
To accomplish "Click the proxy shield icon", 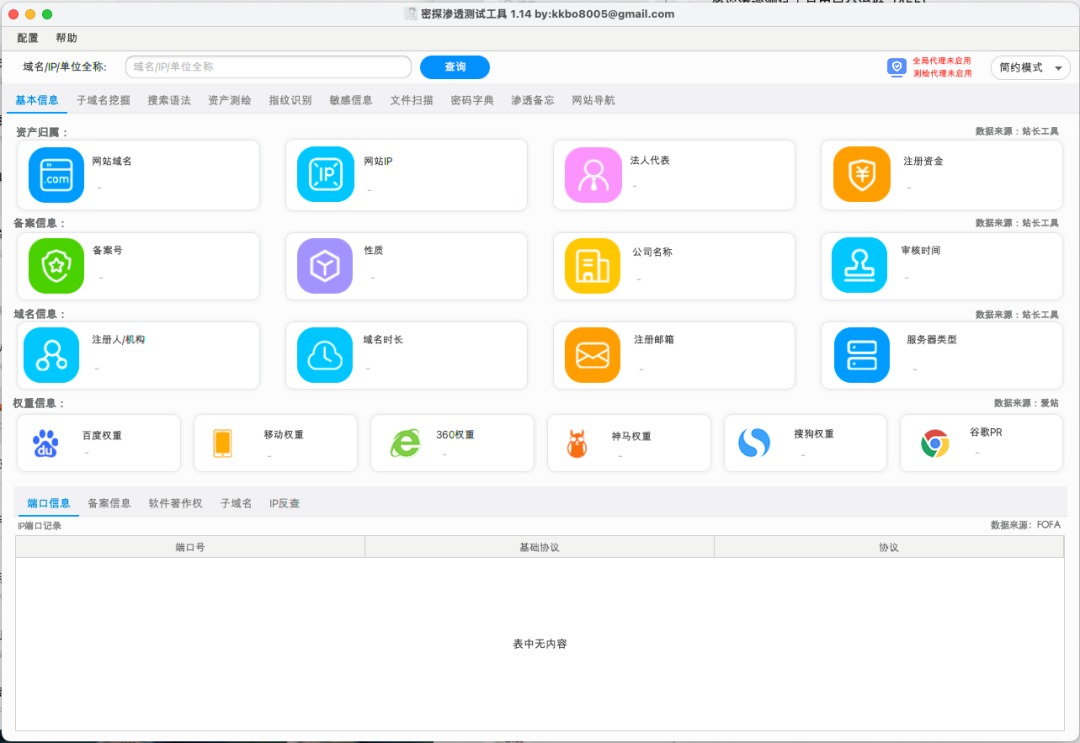I will tap(896, 67).
